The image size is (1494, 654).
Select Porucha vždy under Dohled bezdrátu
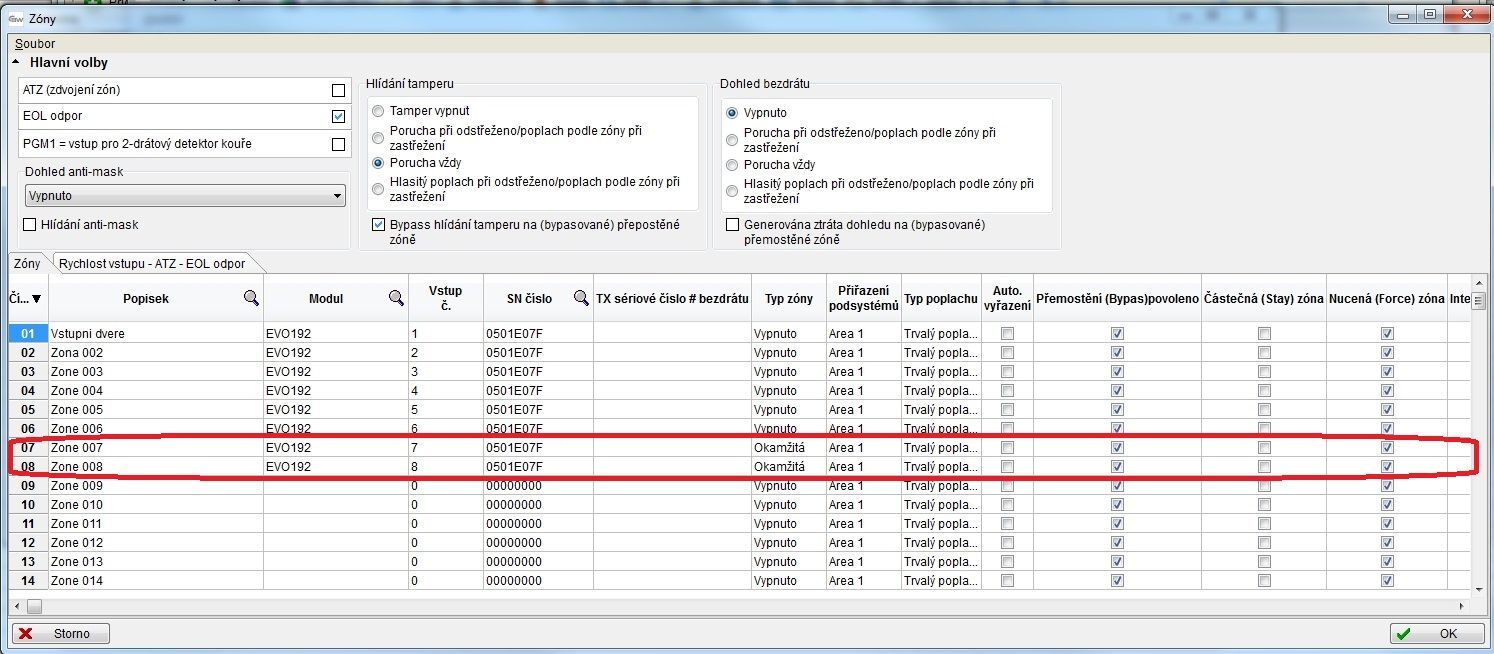733,165
